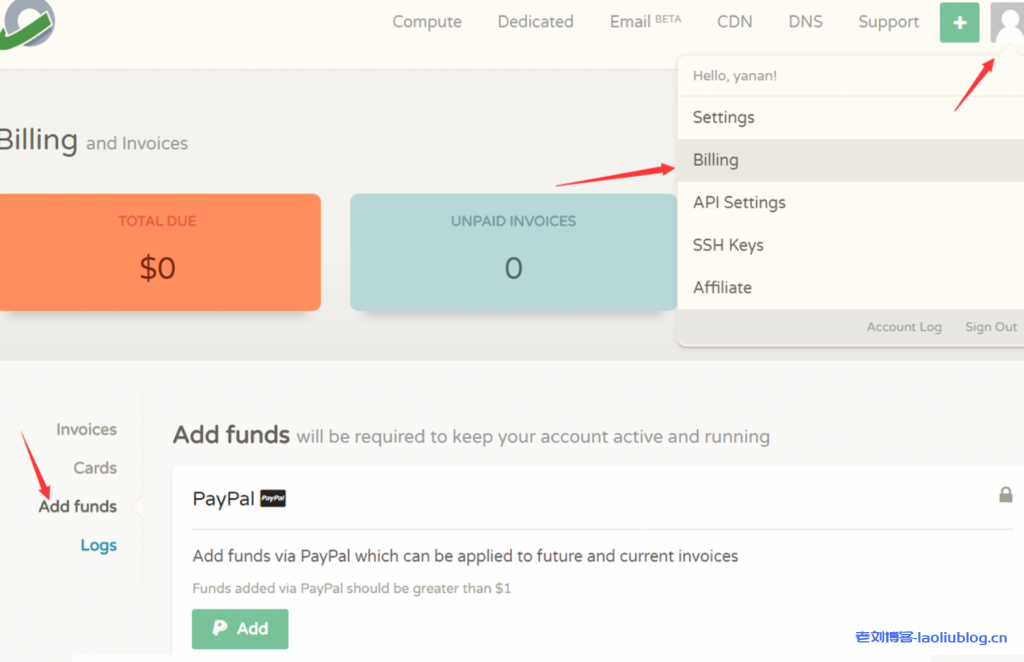Open API Settings from dropdown menu
The width and height of the screenshot is (1024, 662).
(x=739, y=202)
